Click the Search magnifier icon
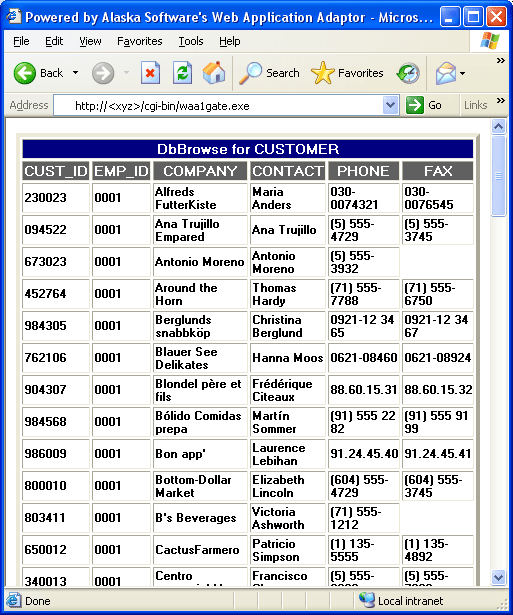The image size is (513, 615). (250, 73)
